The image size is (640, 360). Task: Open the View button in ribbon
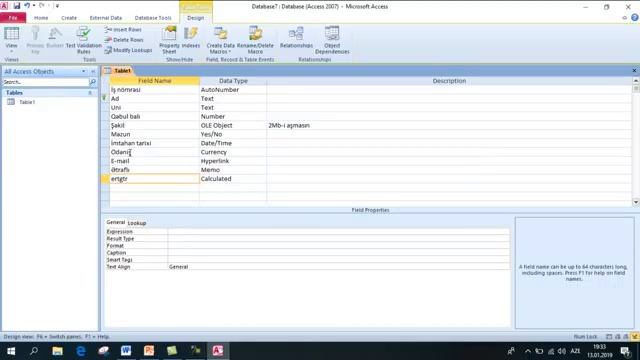(x=11, y=40)
